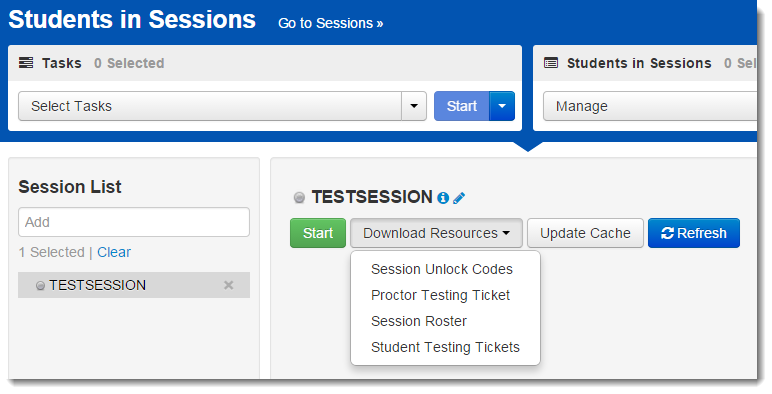772x394 pixels.
Task: Click the info icon next to TESTSESSION
Action: 443,198
